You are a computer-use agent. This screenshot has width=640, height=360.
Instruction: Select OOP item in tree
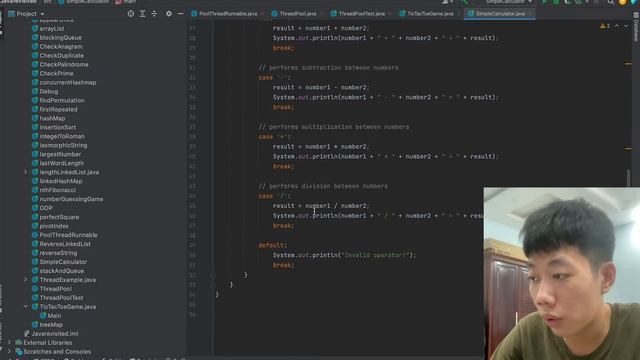click(46, 208)
